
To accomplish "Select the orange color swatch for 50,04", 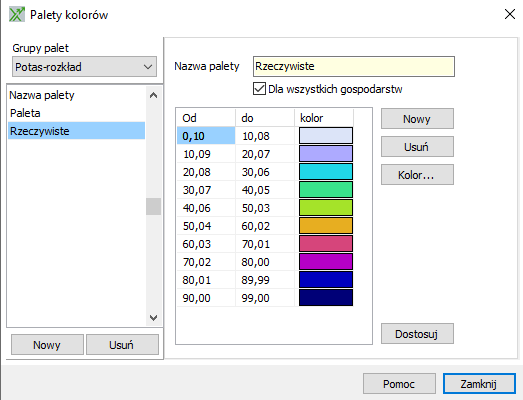I will 326,226.
